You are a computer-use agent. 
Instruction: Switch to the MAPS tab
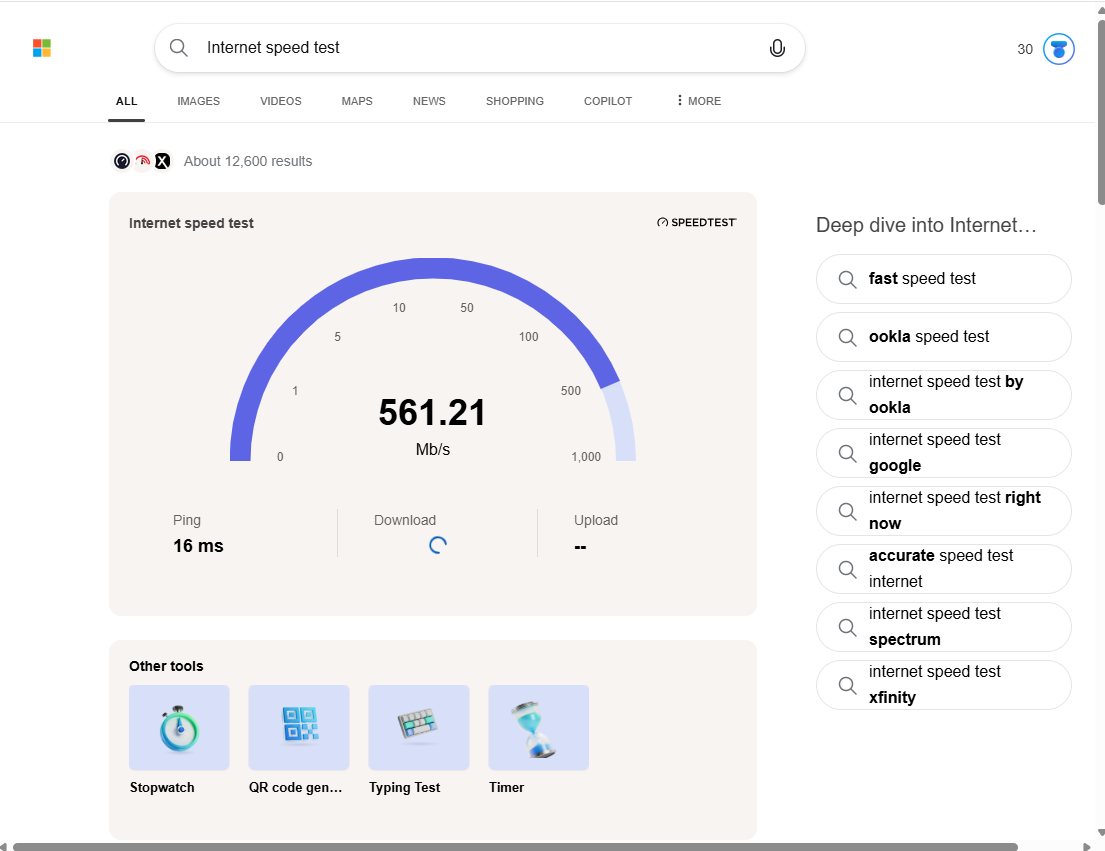357,101
